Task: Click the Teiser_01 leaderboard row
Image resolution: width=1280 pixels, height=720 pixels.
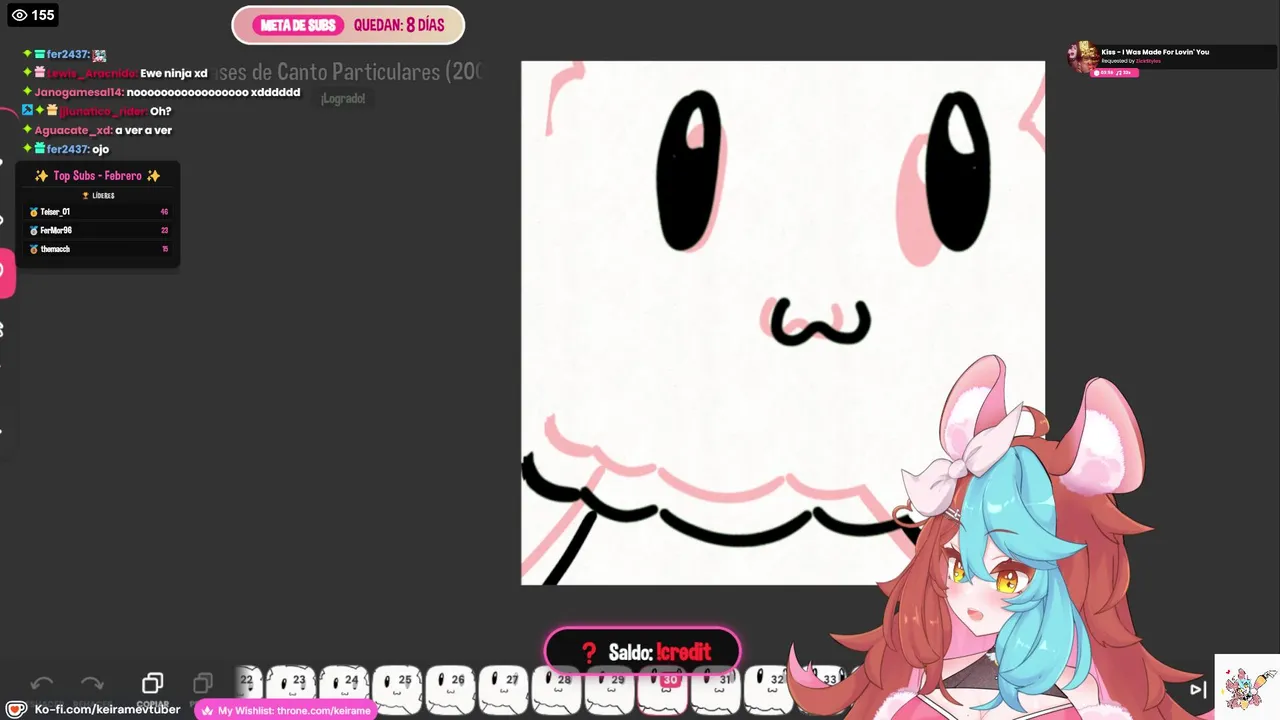Action: [98, 212]
